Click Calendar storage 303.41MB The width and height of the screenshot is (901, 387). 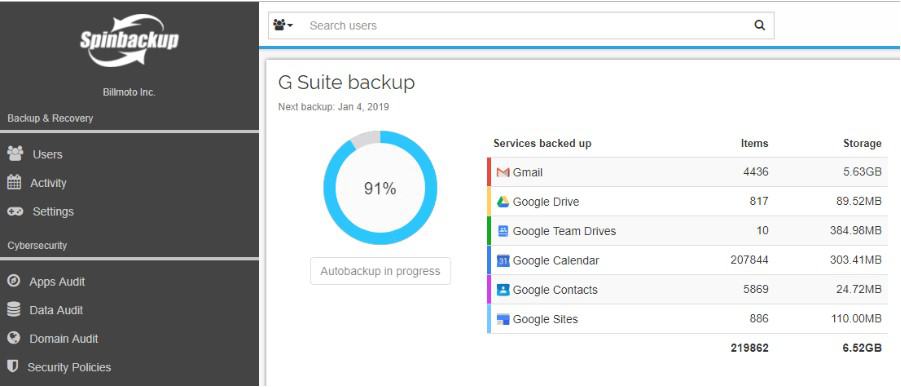coord(856,260)
